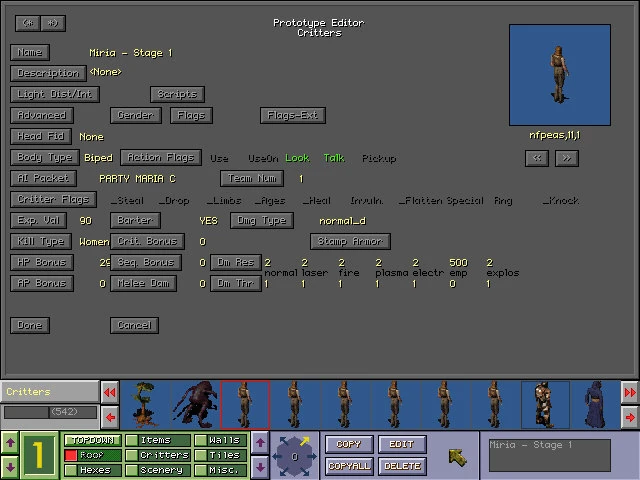Toggle the Scenery checkbox
The image size is (640, 480).
(x=131, y=470)
